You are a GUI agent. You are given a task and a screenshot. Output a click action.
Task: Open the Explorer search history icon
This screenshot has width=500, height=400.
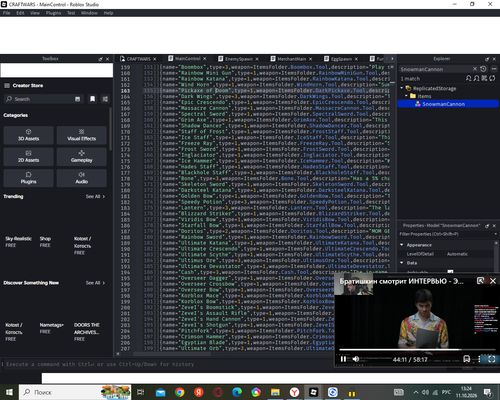[483, 69]
